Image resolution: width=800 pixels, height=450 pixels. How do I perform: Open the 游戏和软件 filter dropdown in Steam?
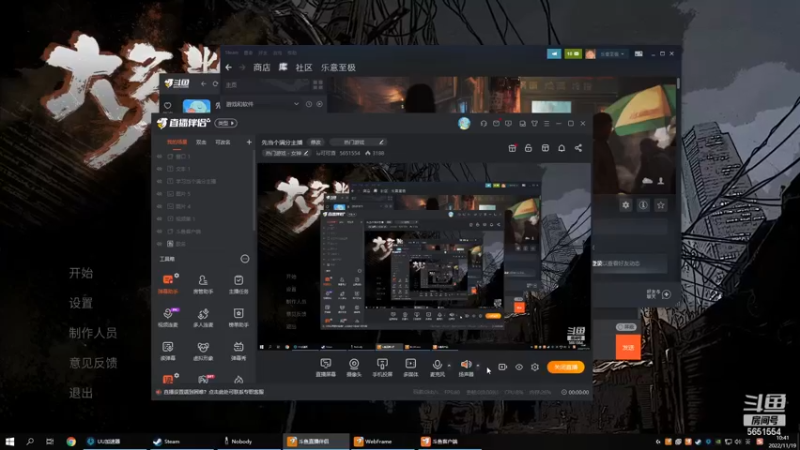click(262, 104)
